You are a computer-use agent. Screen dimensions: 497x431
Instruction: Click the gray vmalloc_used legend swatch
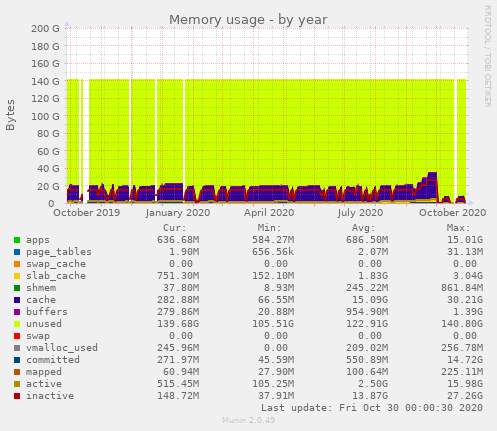[17, 348]
